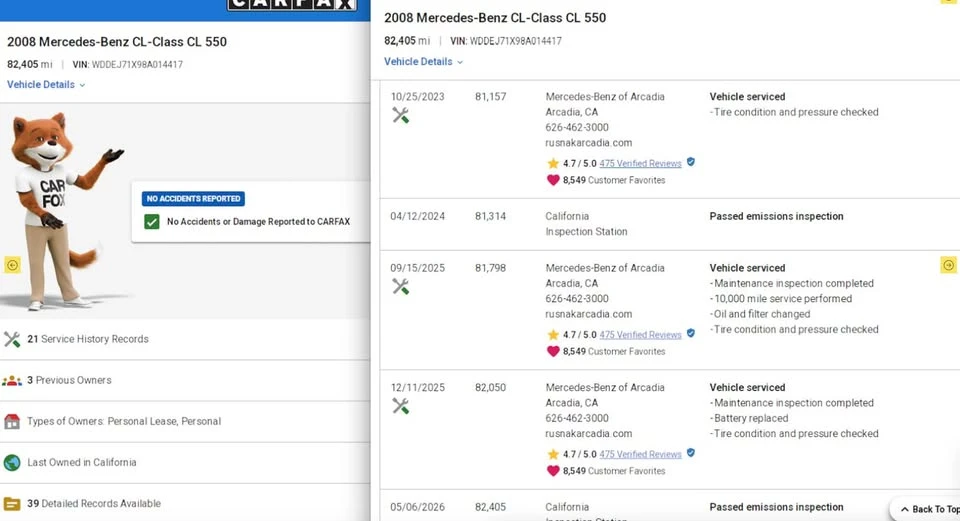Click the wrench icon for 09/15/2025 service
The height and width of the screenshot is (521, 960).
click(400, 287)
